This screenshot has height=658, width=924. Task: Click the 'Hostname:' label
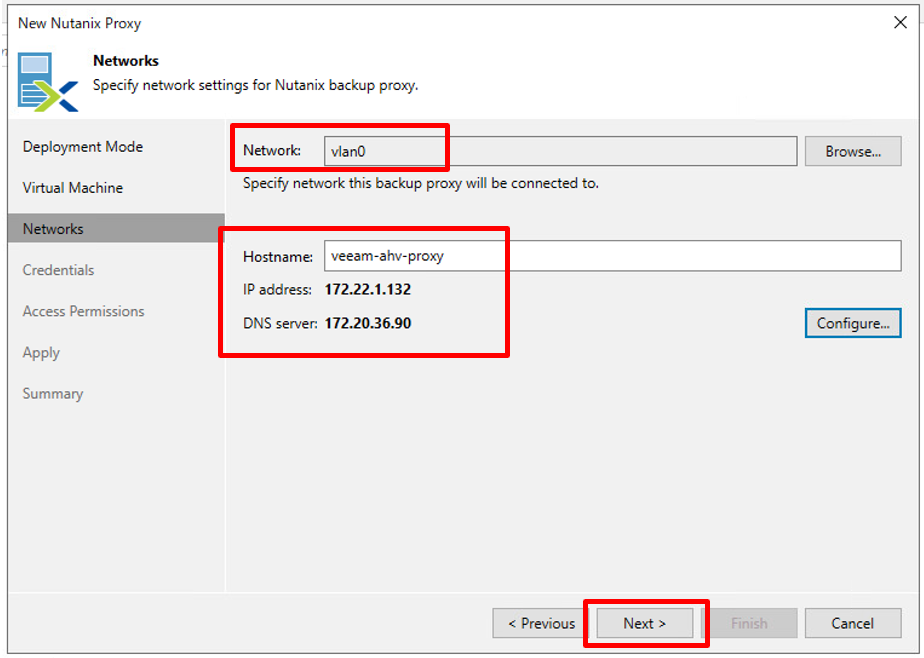(278, 257)
